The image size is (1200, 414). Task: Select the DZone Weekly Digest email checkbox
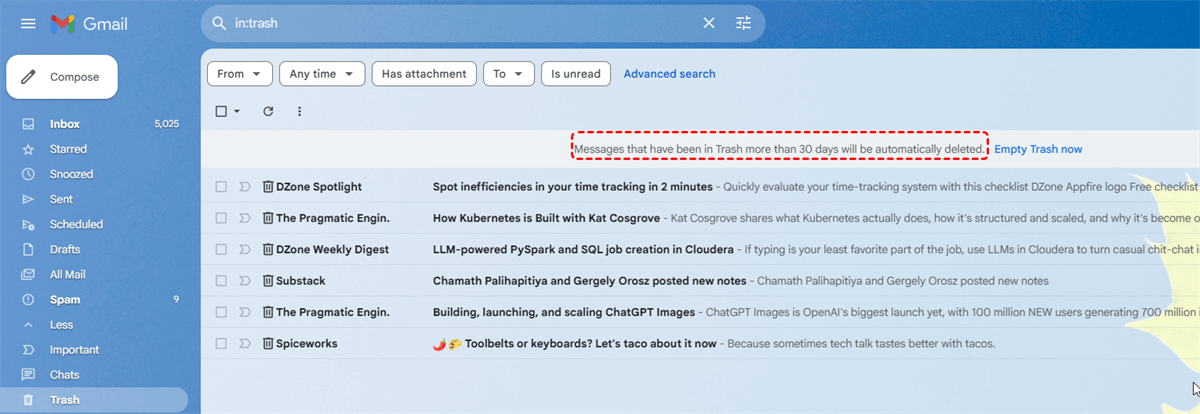click(x=221, y=249)
